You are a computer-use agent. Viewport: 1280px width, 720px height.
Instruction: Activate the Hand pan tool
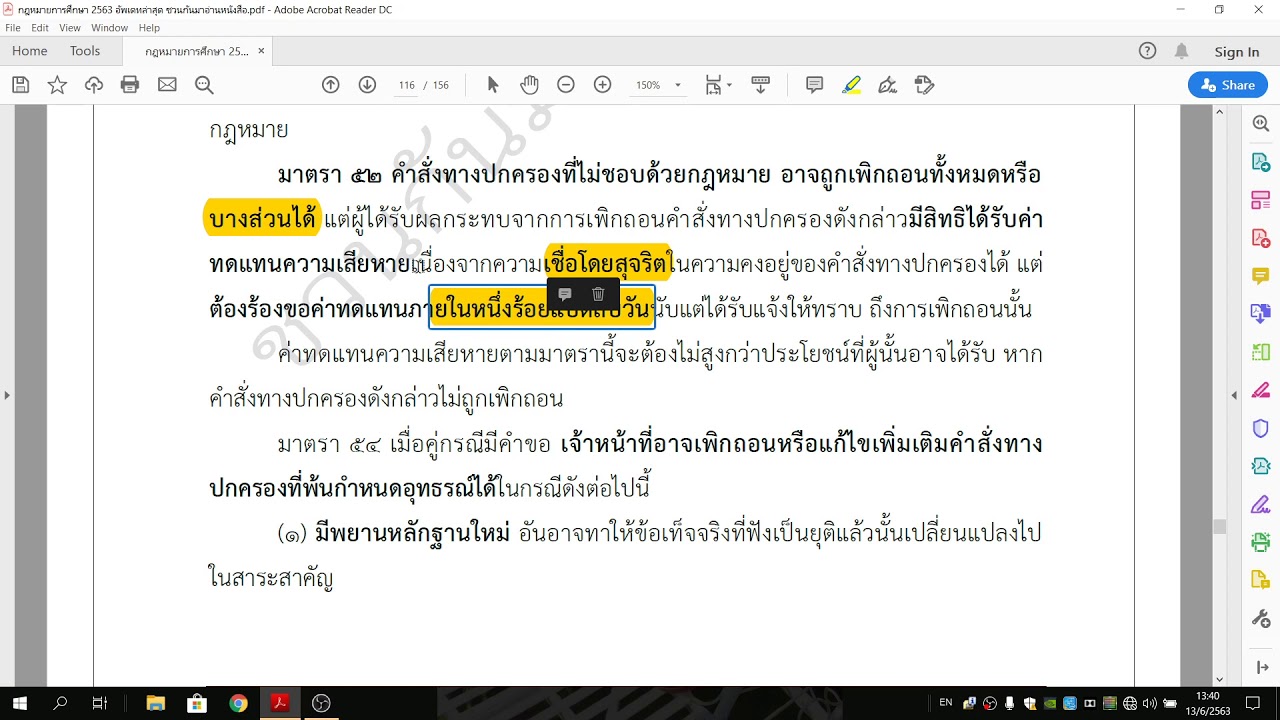pyautogui.click(x=529, y=85)
